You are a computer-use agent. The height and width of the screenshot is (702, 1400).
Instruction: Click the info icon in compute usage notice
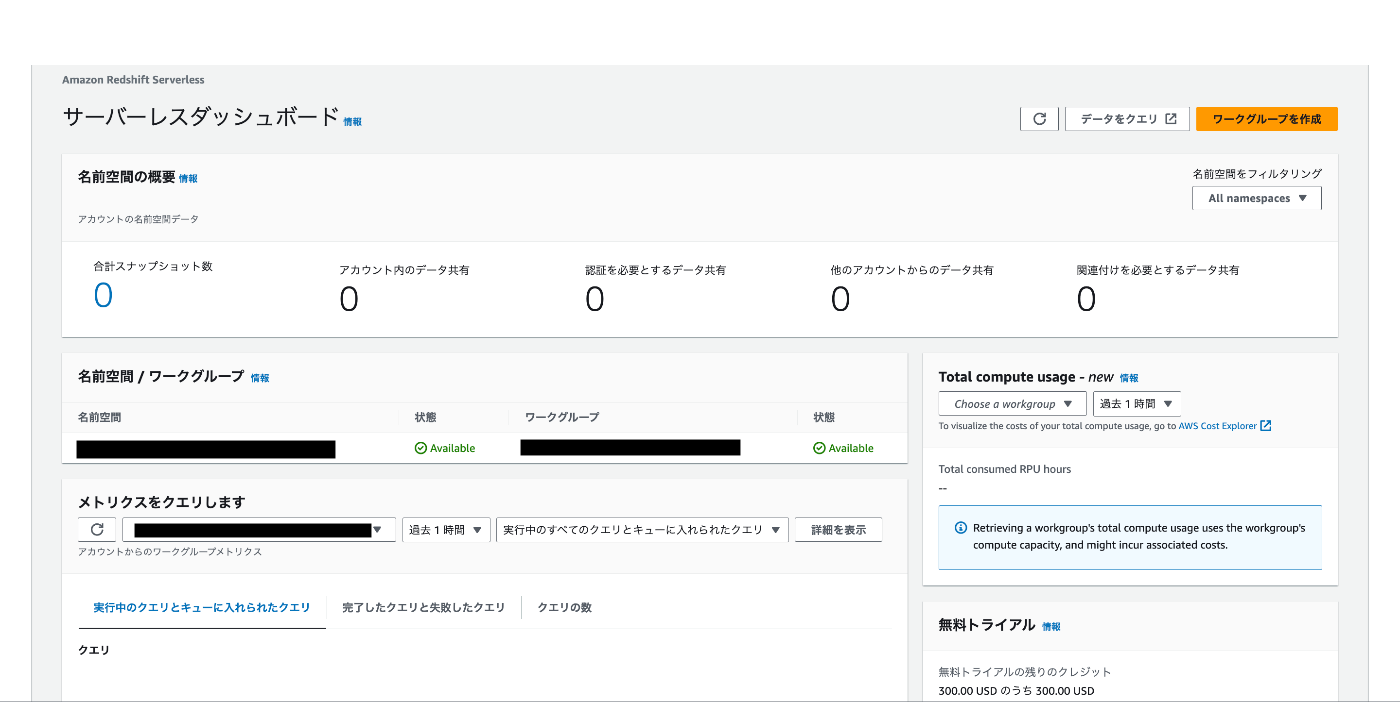coord(961,528)
